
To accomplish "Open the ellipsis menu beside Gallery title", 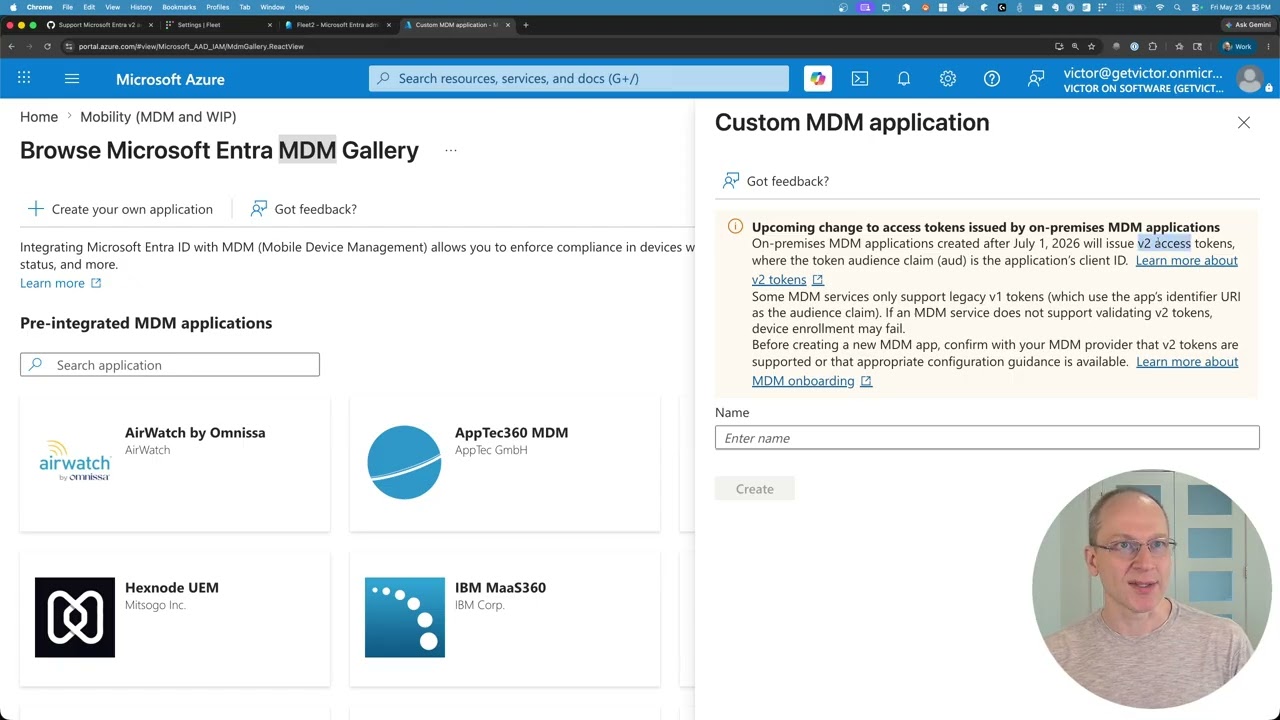I will (451, 150).
